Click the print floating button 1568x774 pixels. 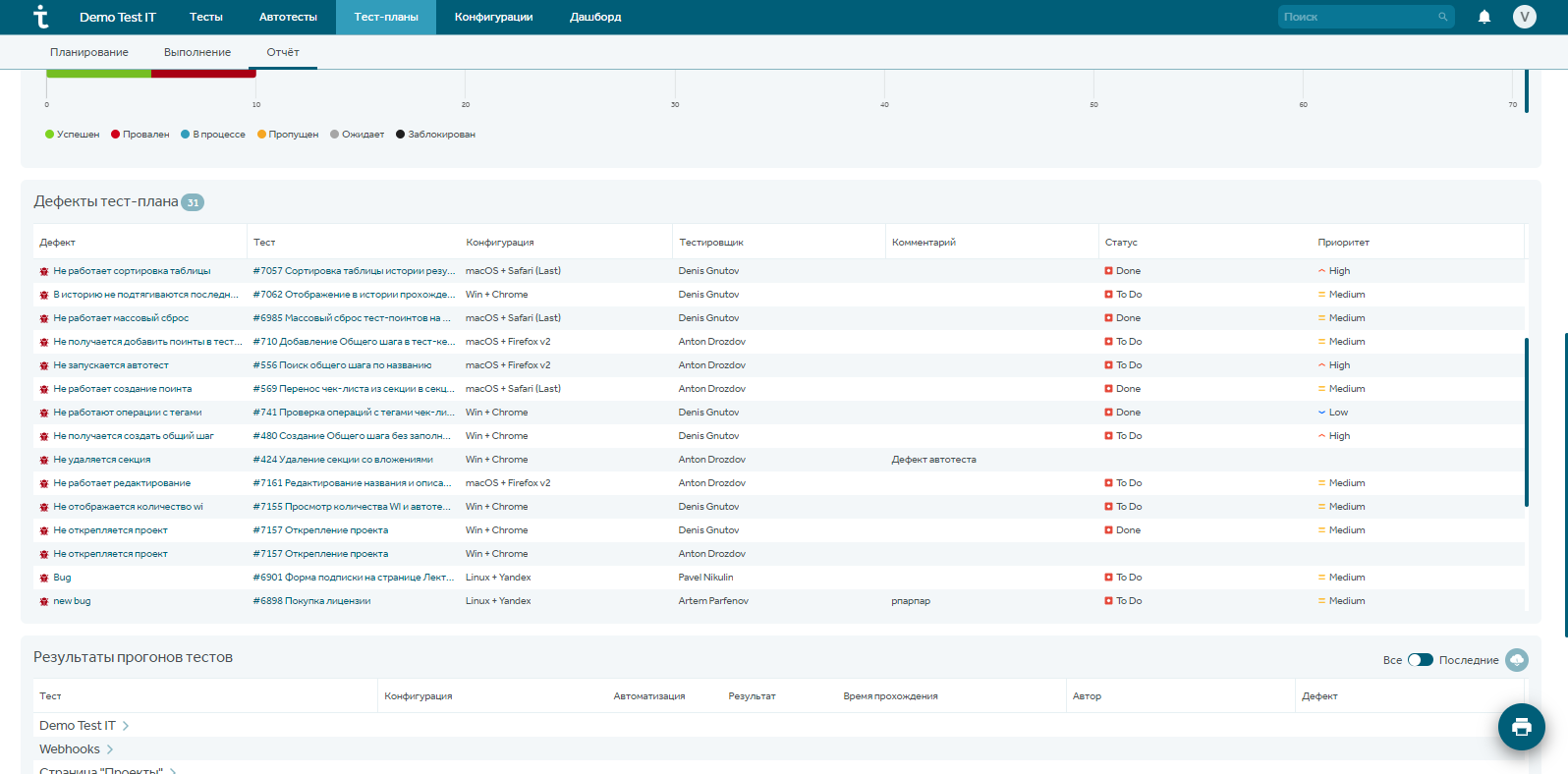[1522, 727]
